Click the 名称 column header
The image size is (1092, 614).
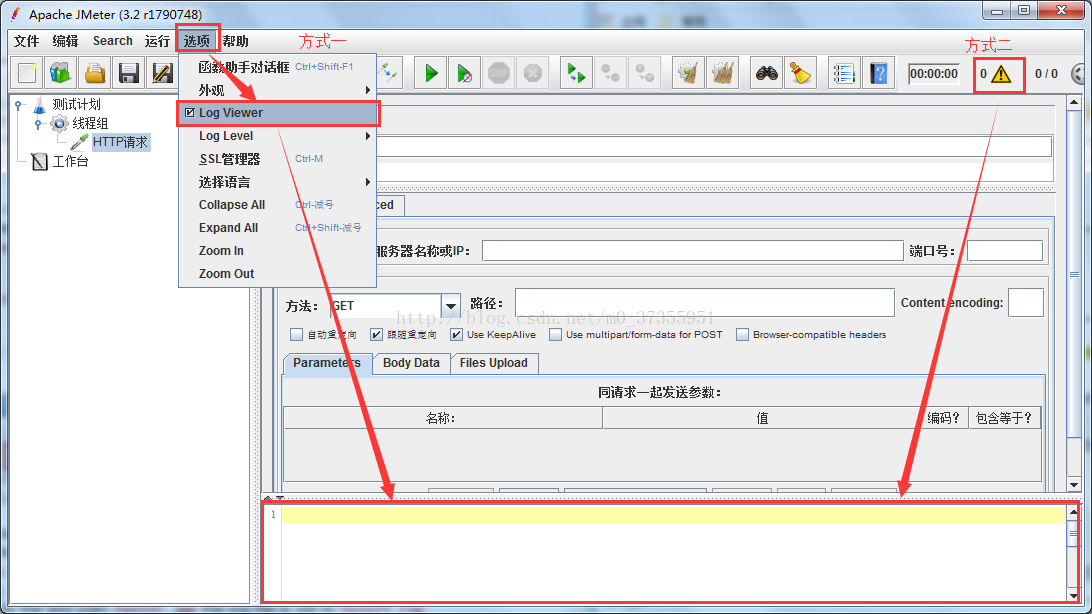click(443, 418)
